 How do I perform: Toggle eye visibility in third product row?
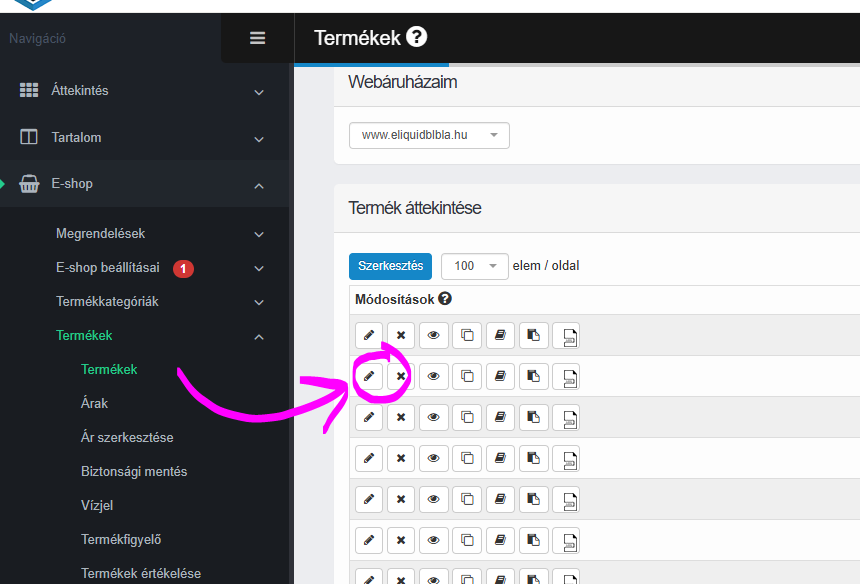(433, 417)
